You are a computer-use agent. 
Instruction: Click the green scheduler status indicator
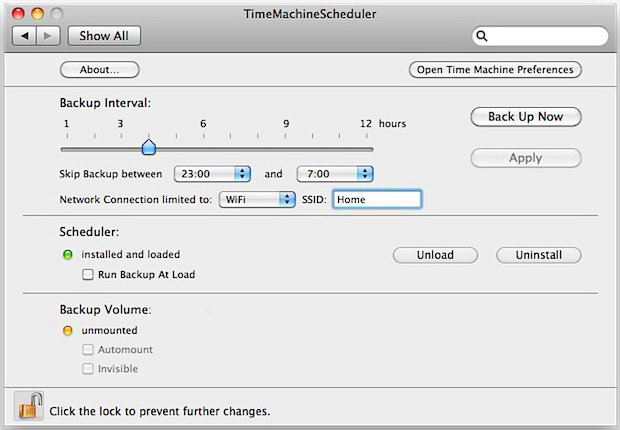pos(68,255)
